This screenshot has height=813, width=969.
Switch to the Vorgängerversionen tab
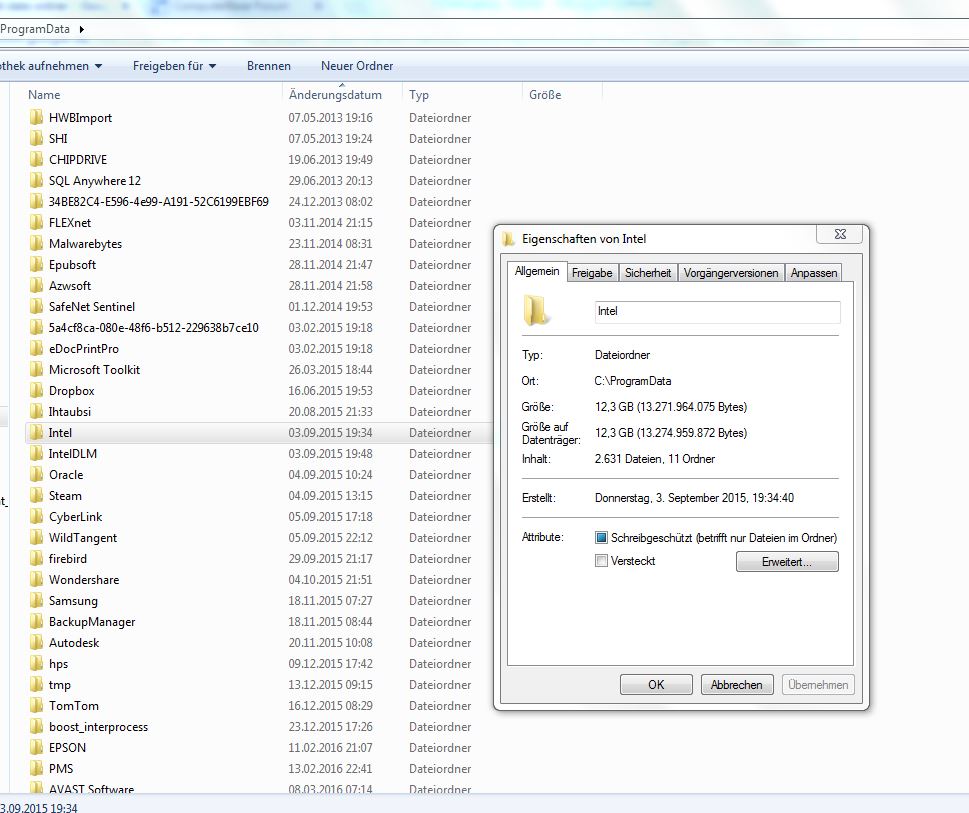[x=731, y=272]
